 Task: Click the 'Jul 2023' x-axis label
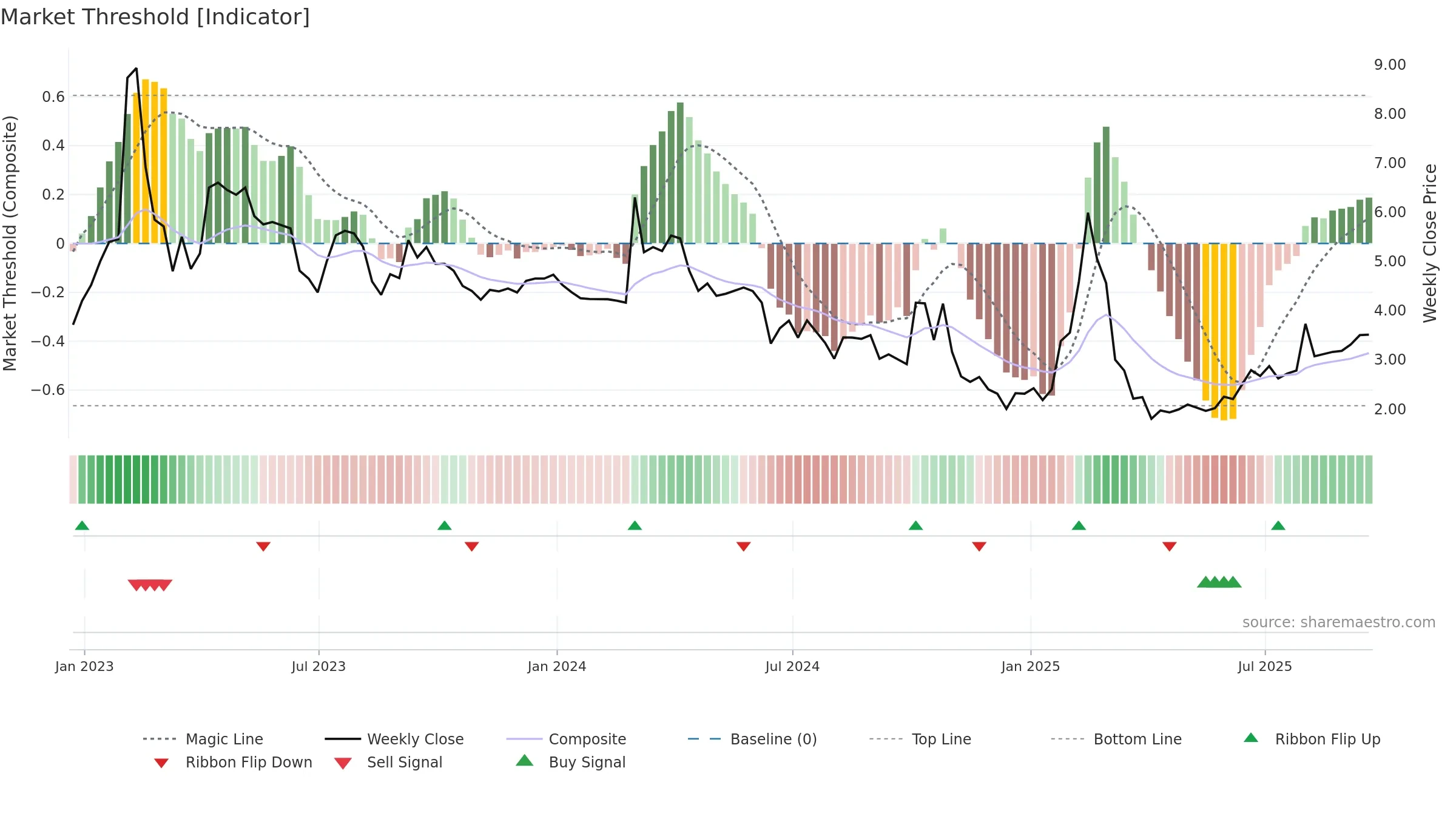[318, 666]
